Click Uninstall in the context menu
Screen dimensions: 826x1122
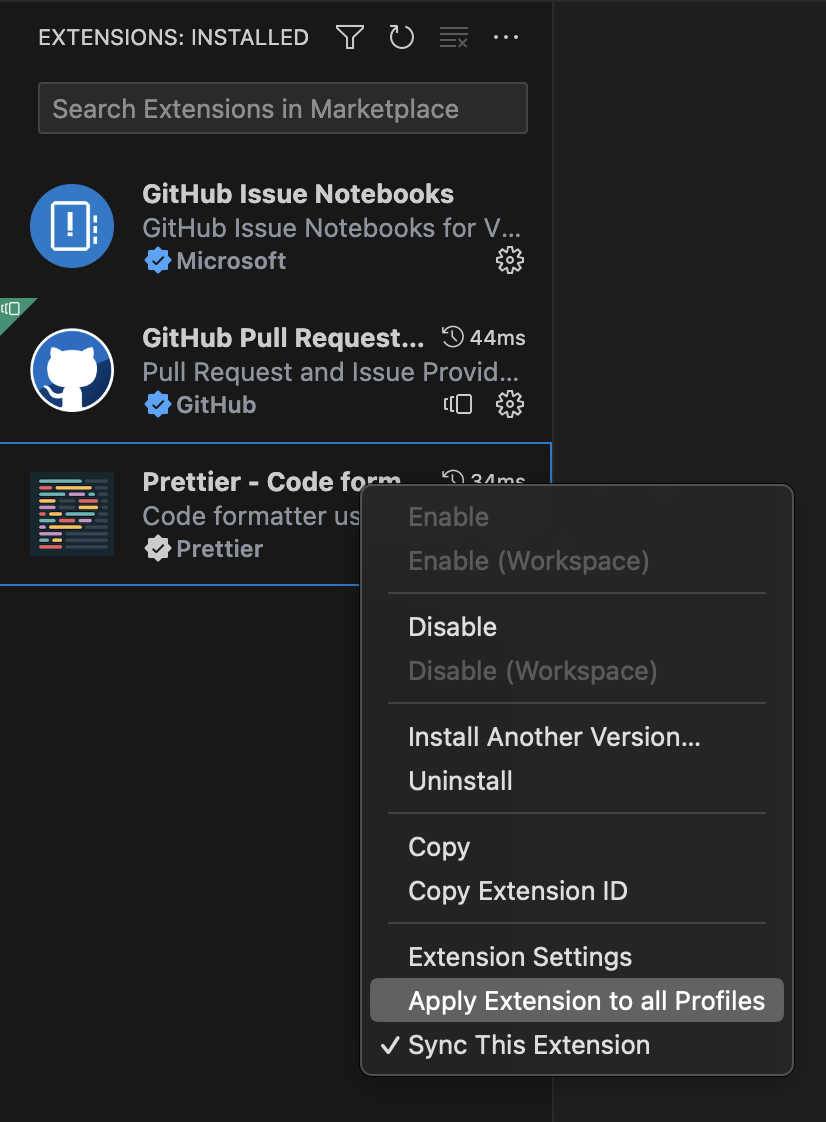tap(460, 781)
